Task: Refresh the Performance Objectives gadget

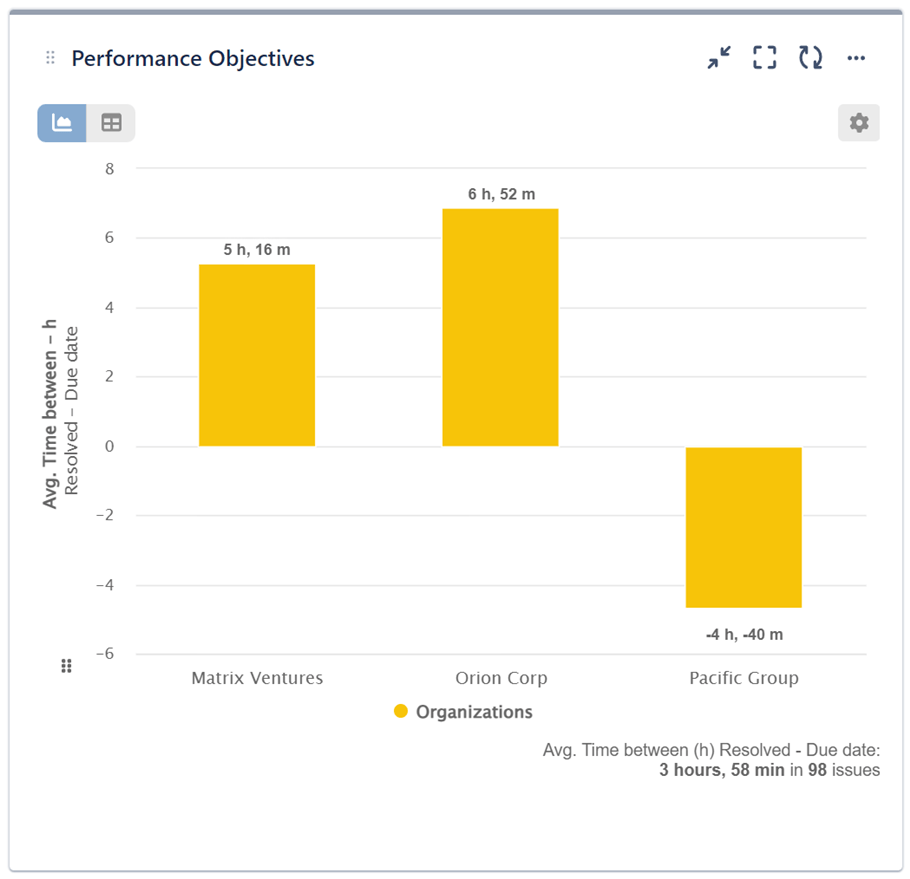Action: 810,58
